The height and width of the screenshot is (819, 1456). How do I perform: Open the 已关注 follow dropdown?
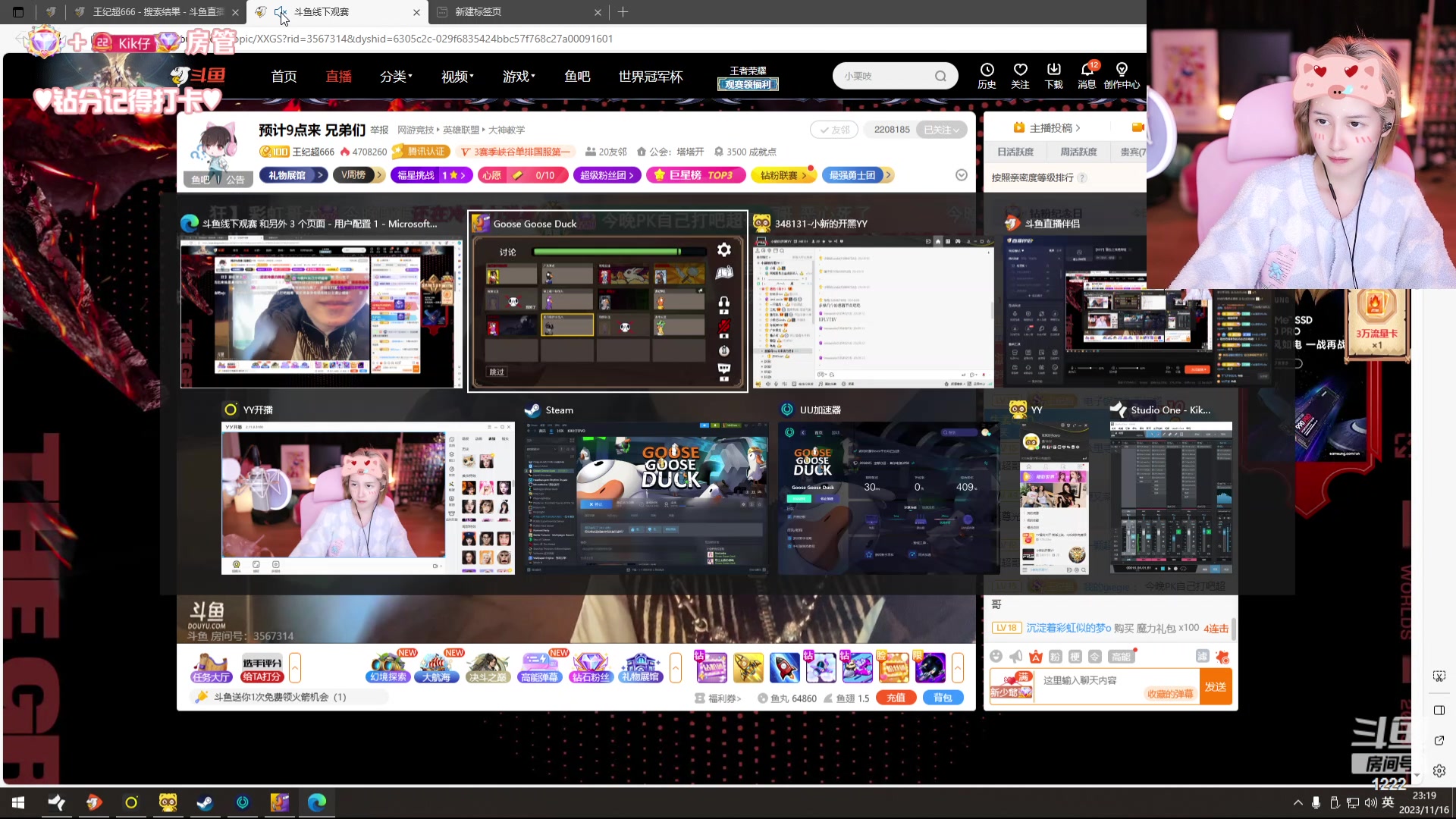pyautogui.click(x=941, y=130)
